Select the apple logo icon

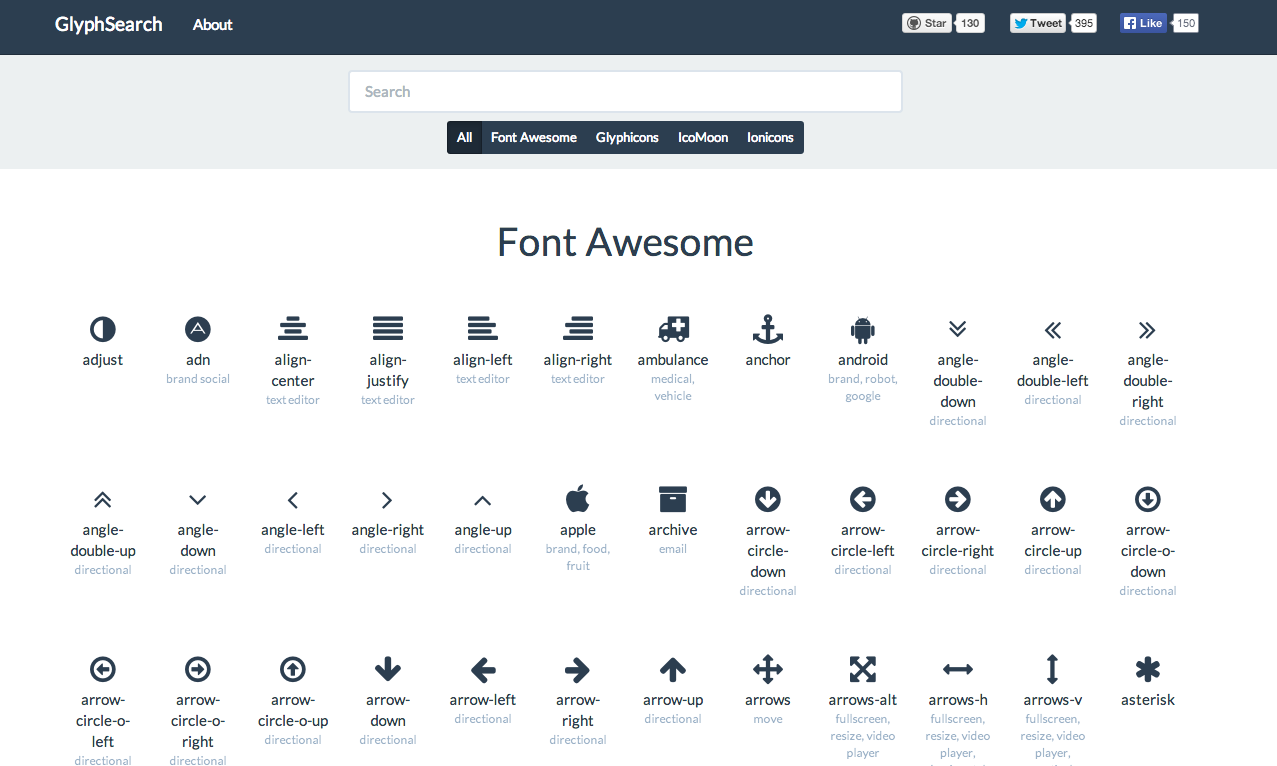[x=578, y=498]
